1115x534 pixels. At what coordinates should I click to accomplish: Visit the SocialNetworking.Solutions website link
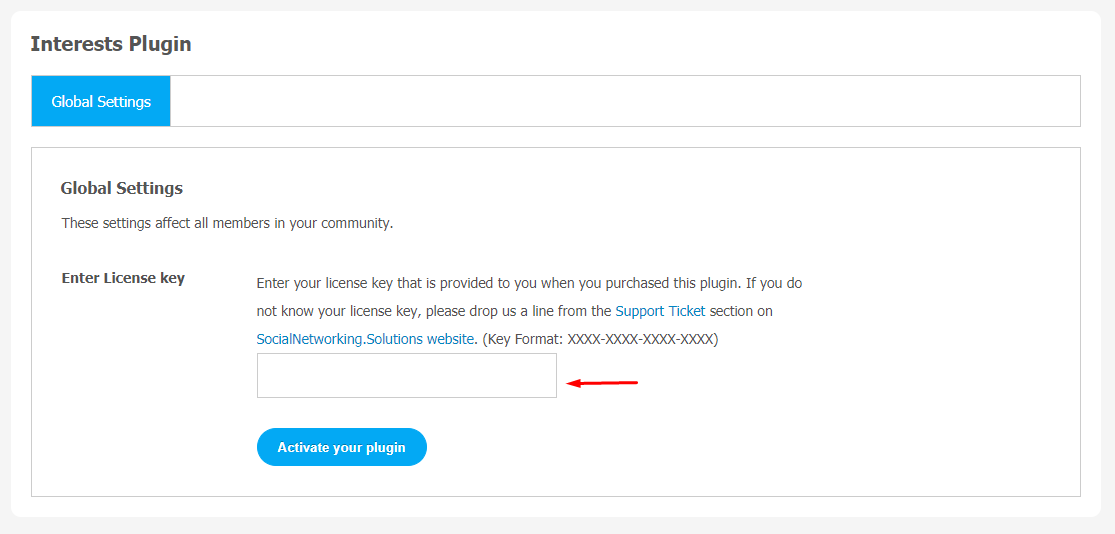click(365, 339)
